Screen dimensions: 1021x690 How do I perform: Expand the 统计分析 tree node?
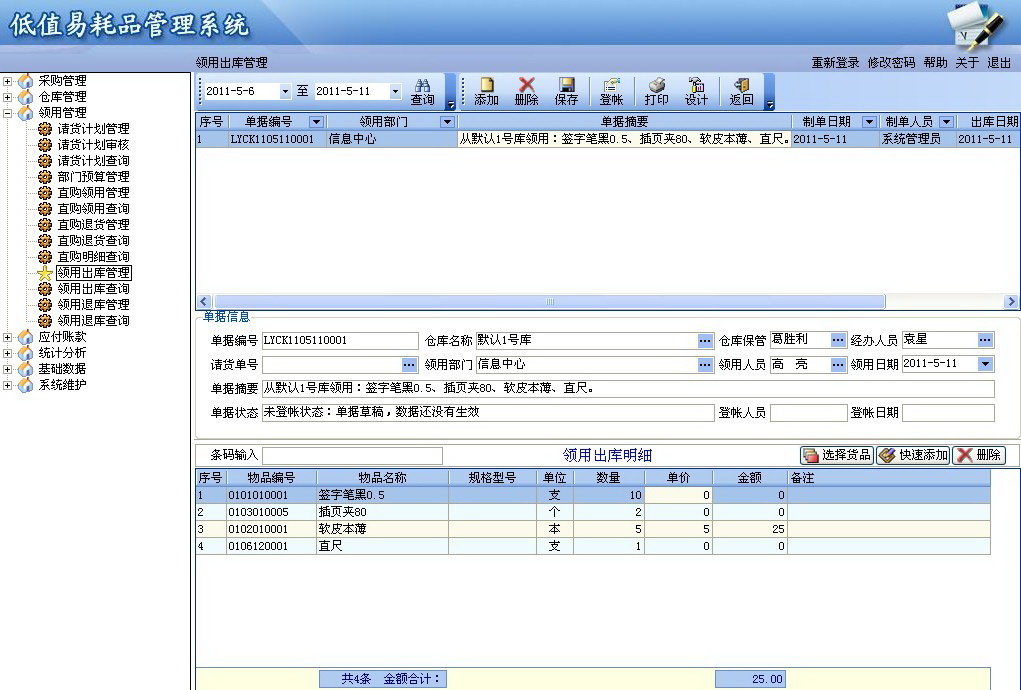(x=7, y=353)
